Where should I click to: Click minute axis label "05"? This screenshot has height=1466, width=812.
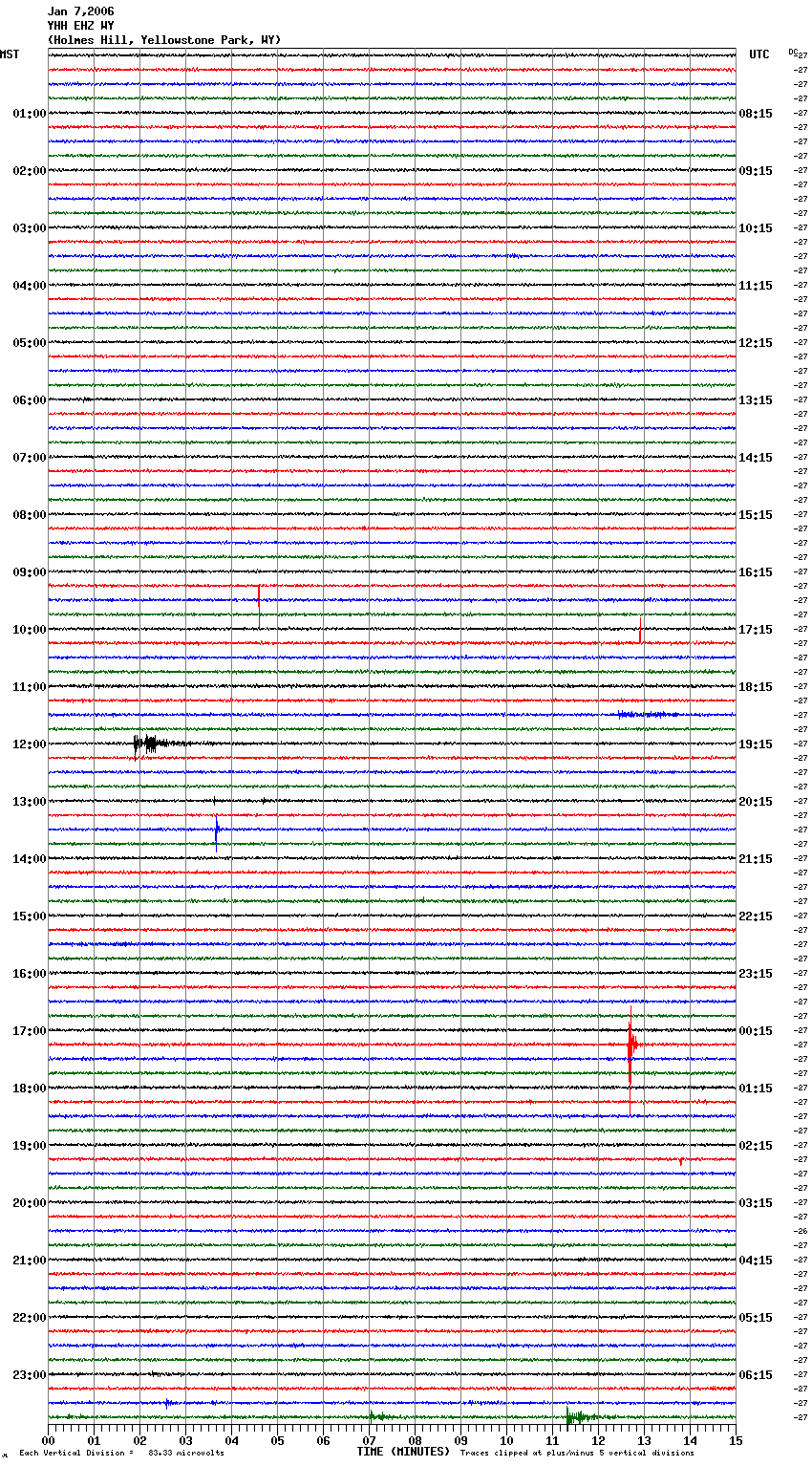pyautogui.click(x=277, y=1440)
